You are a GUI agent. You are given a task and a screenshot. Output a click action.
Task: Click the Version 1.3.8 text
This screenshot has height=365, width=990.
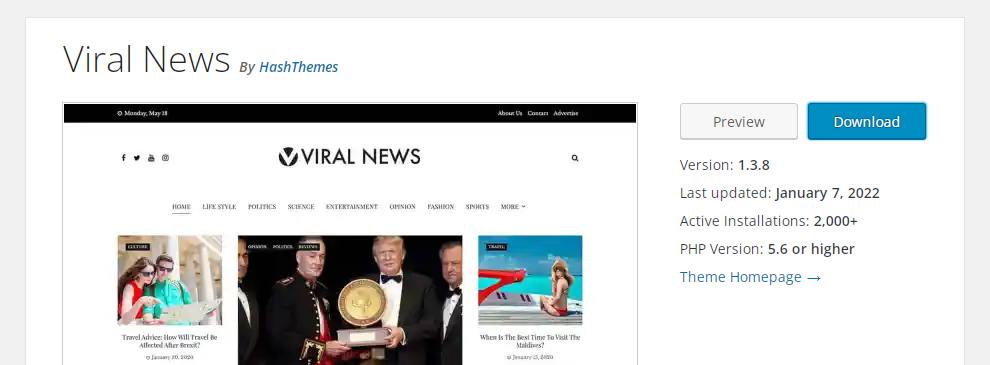click(725, 165)
